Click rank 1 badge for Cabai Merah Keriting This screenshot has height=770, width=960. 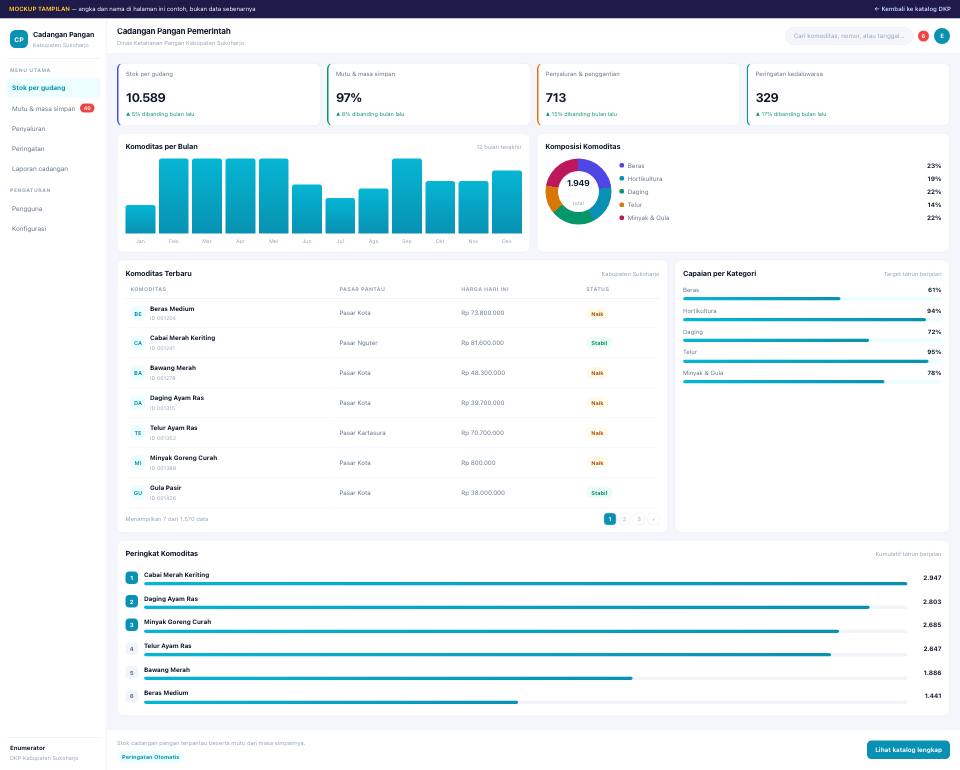[x=132, y=578]
